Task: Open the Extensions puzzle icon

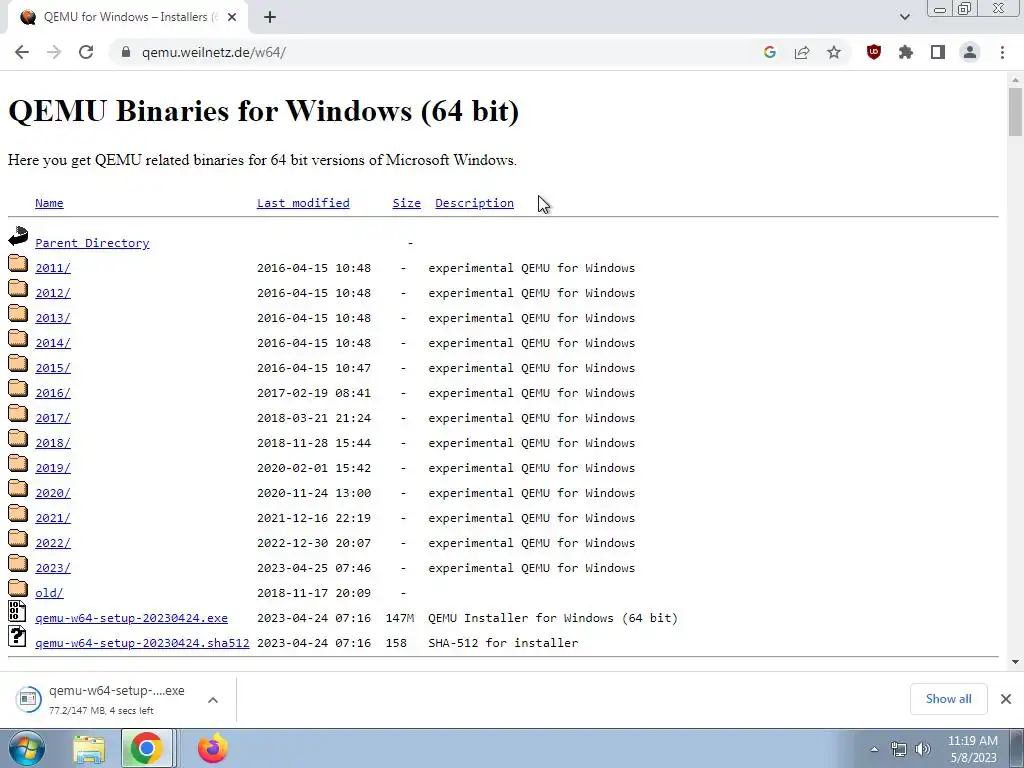Action: [x=906, y=52]
